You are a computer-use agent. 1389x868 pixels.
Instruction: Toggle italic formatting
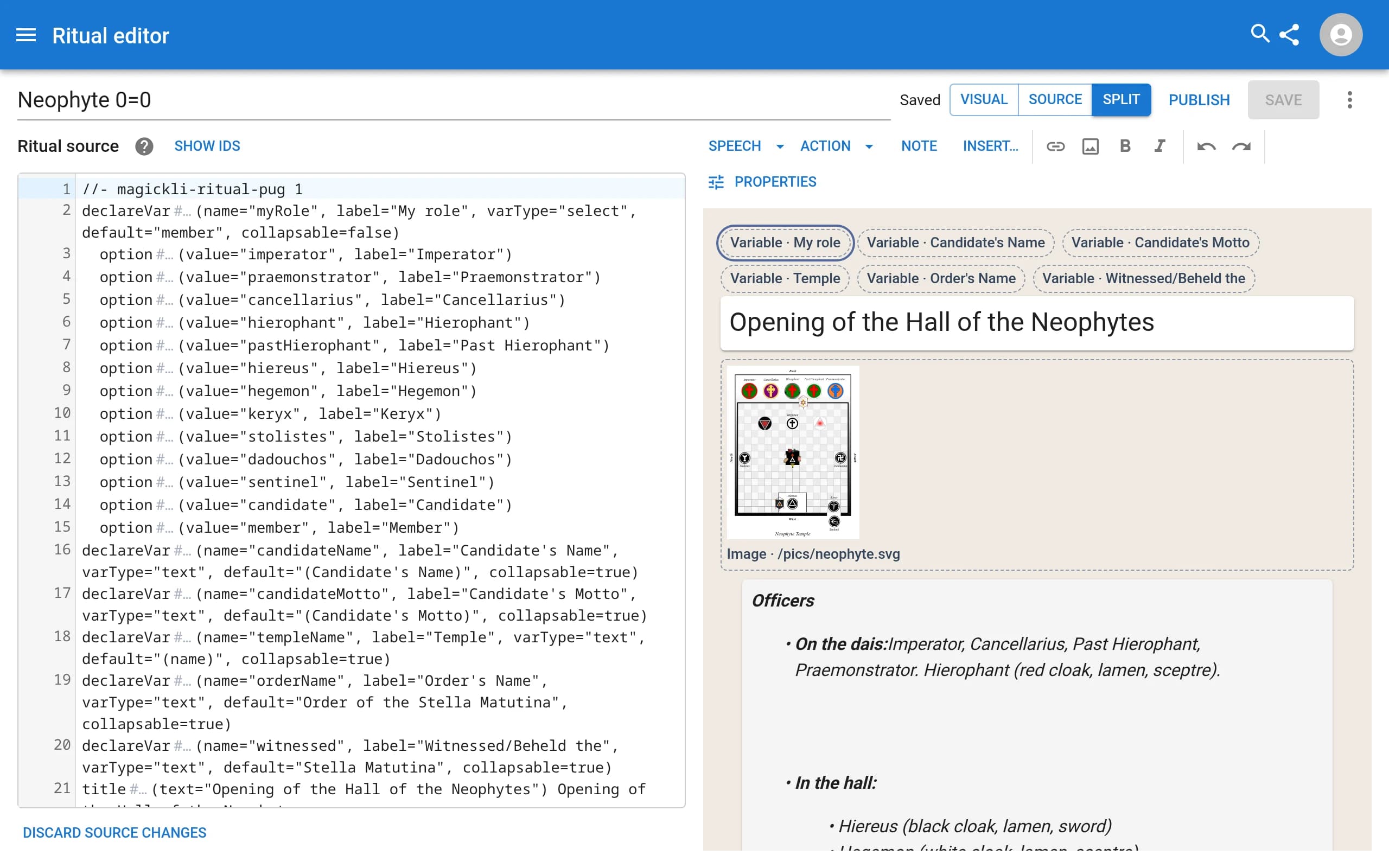tap(1160, 146)
